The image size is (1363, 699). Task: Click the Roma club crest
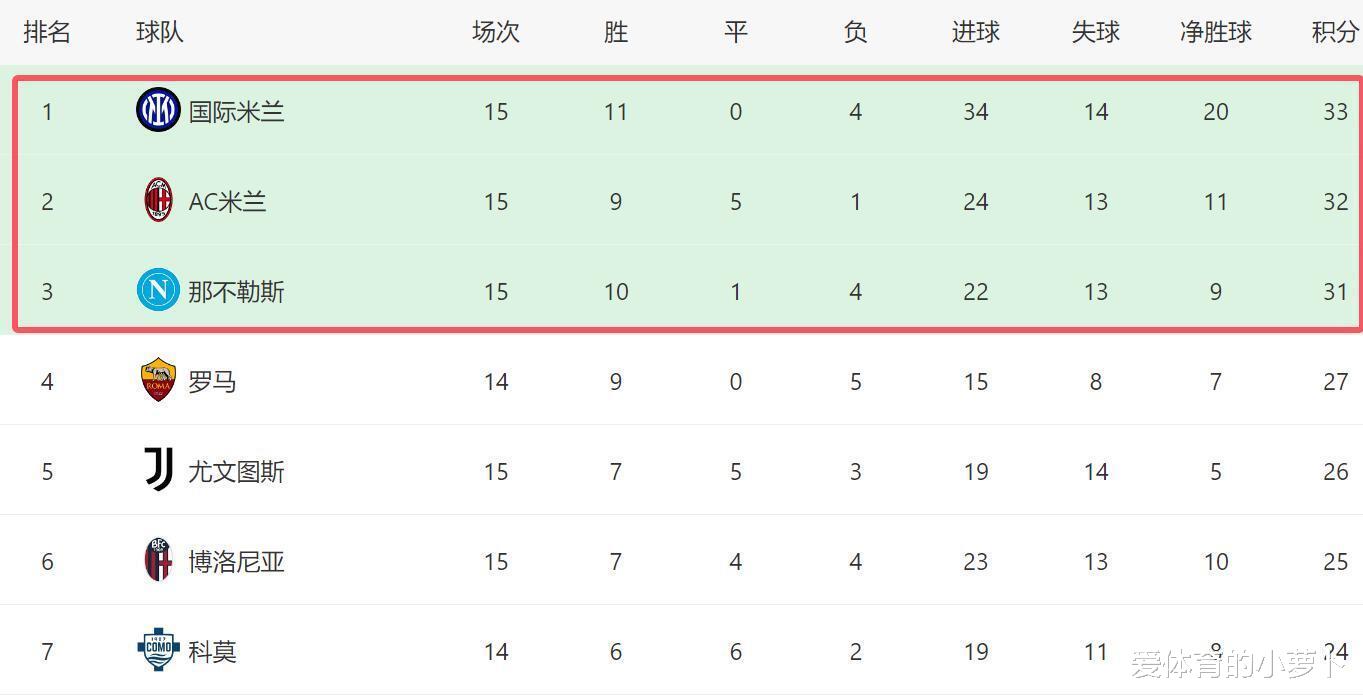coord(158,381)
